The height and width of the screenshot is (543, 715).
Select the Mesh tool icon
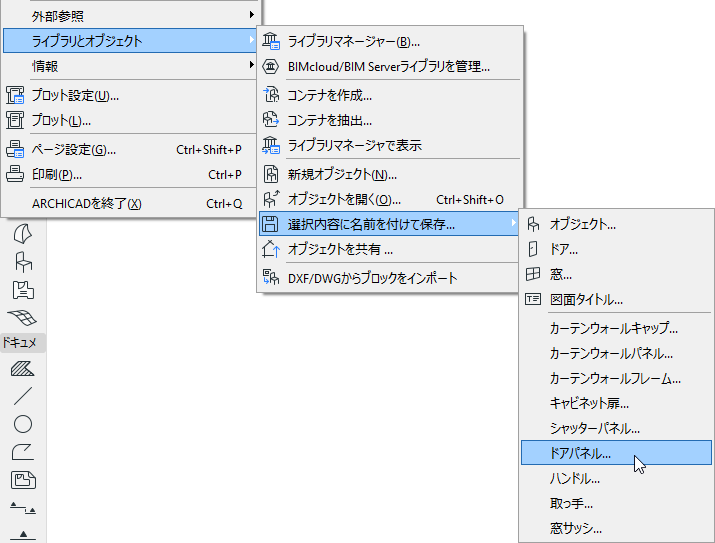(22, 317)
